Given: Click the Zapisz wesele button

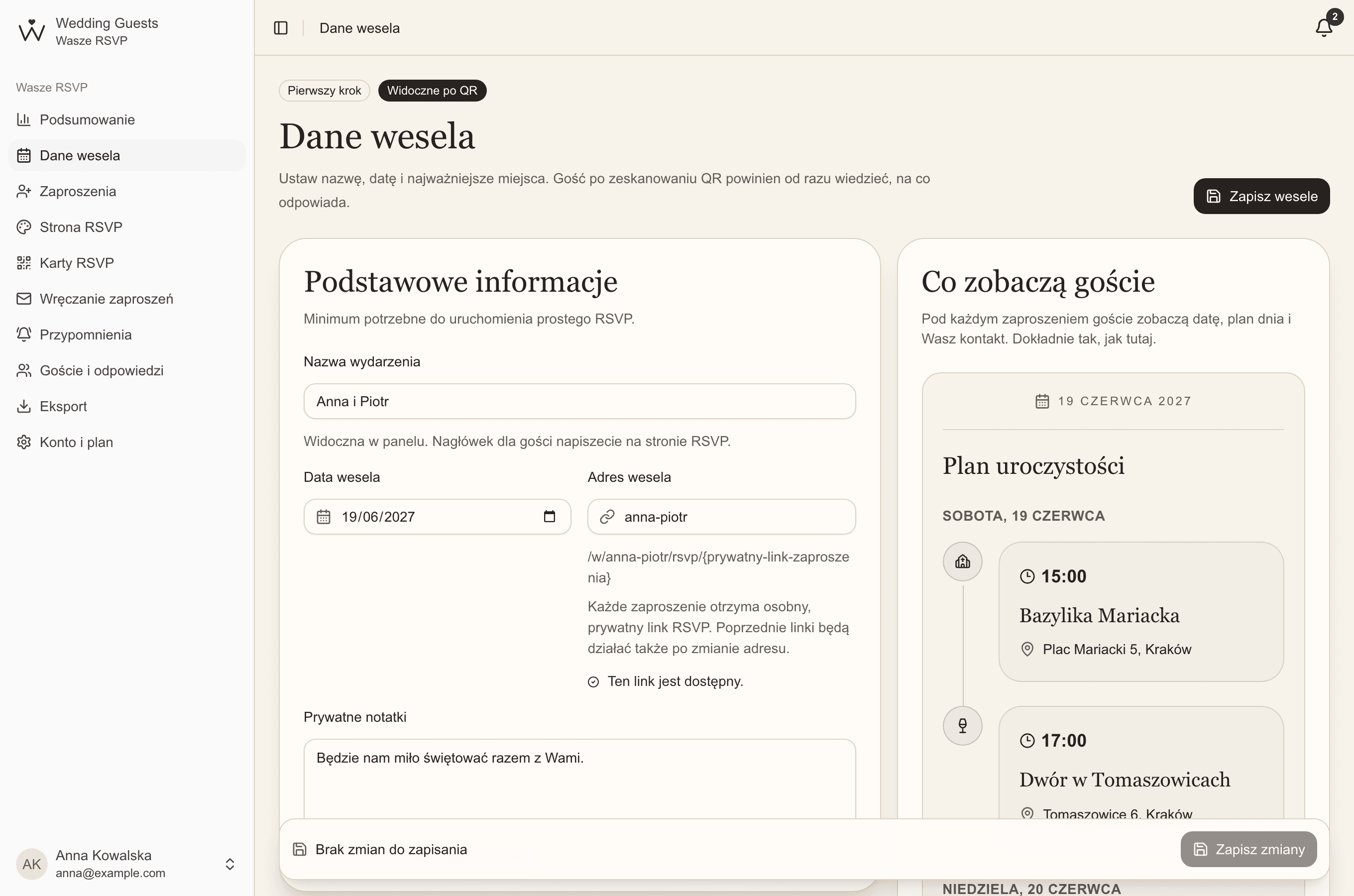Looking at the screenshot, I should pyautogui.click(x=1261, y=196).
